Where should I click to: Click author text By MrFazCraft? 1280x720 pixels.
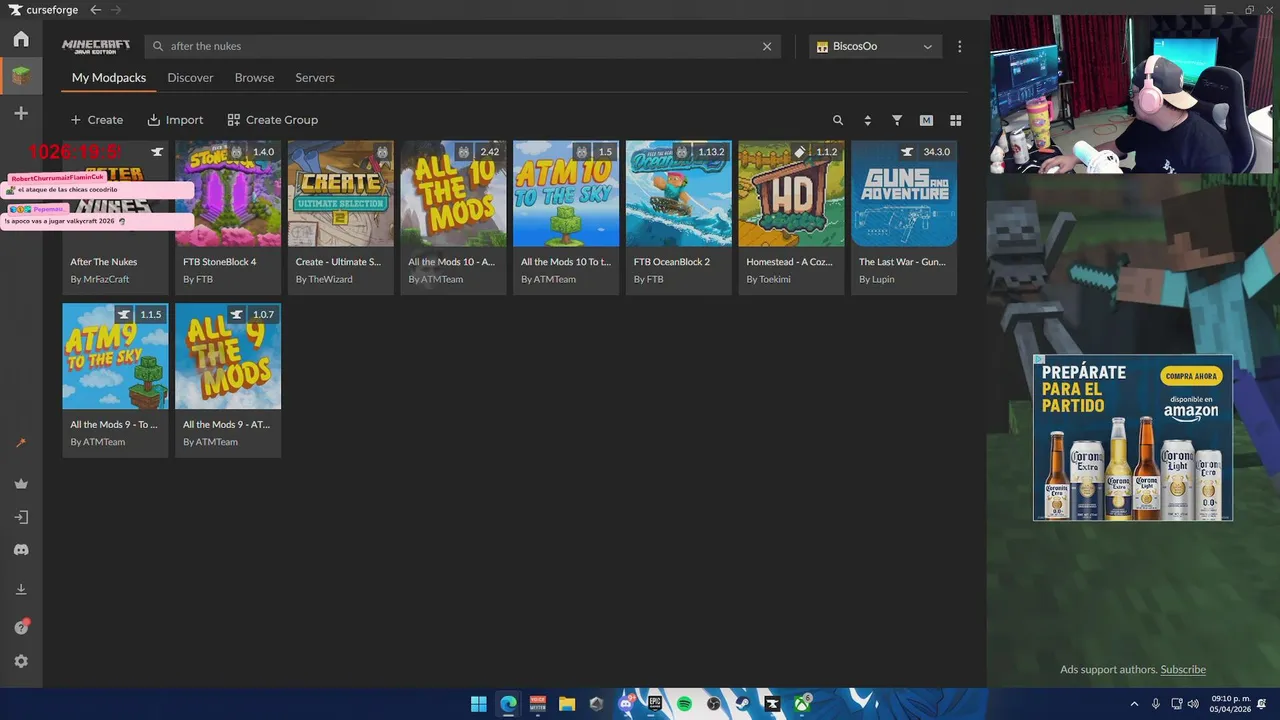100,279
